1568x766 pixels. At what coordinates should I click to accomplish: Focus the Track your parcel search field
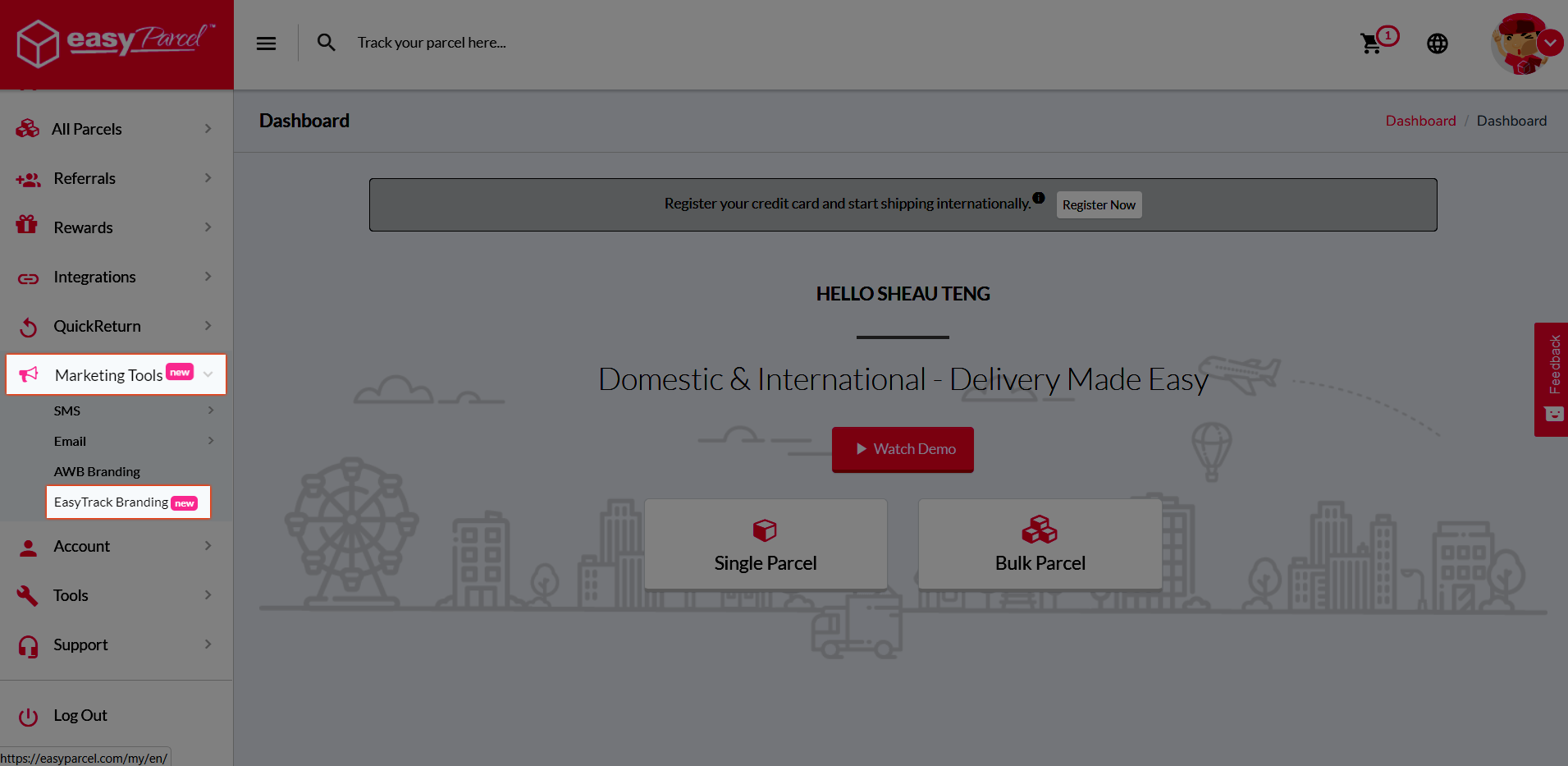(x=432, y=43)
